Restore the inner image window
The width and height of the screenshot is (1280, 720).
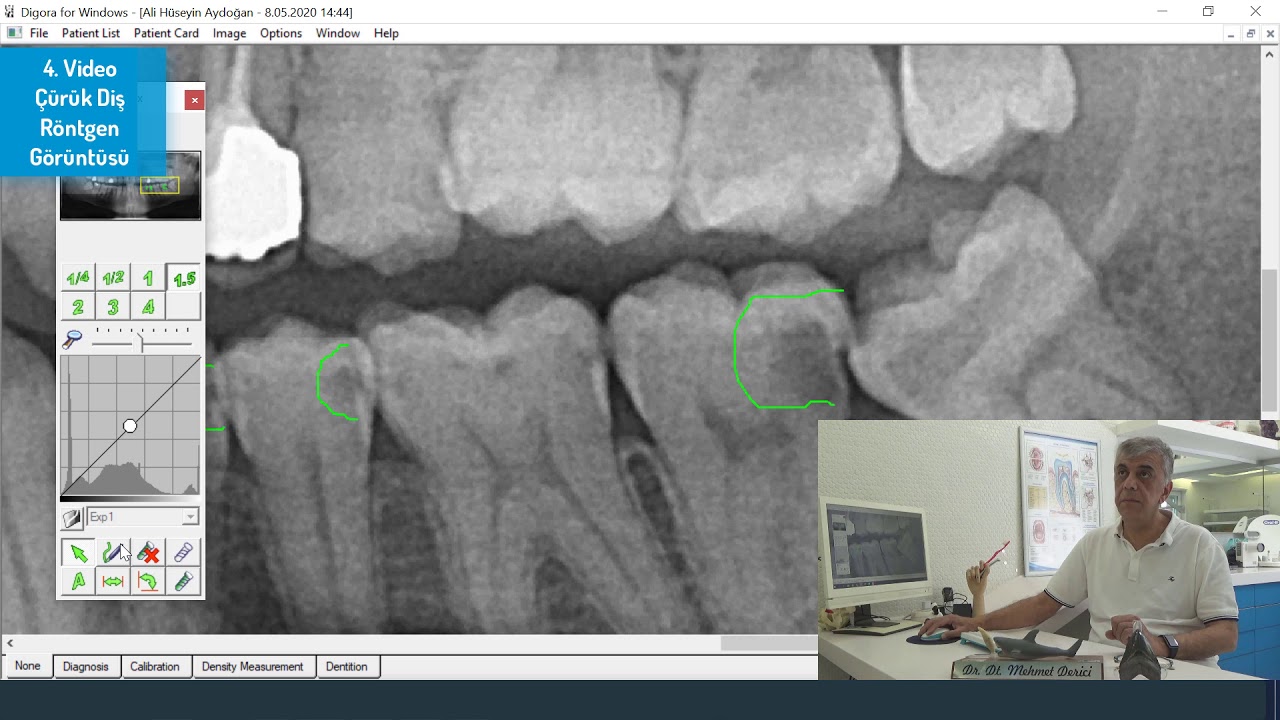[x=1250, y=33]
